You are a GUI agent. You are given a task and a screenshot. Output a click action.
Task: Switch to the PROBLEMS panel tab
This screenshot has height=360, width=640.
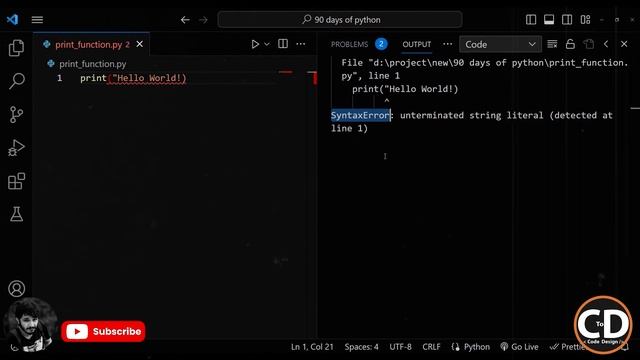349,44
